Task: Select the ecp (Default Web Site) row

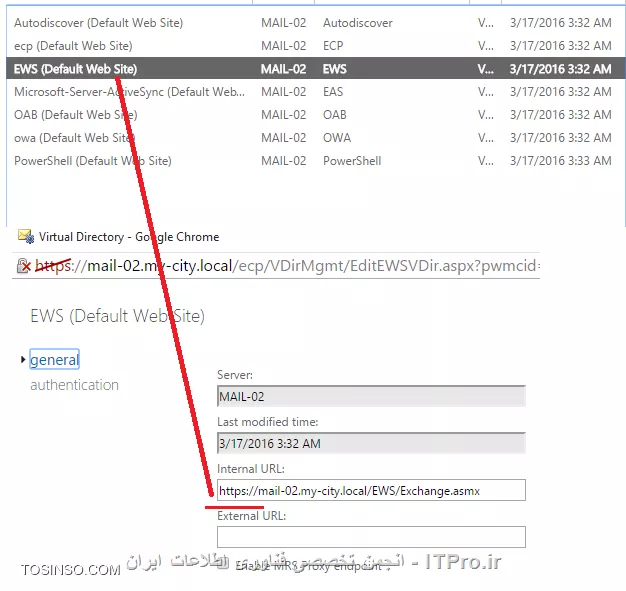Action: click(316, 46)
